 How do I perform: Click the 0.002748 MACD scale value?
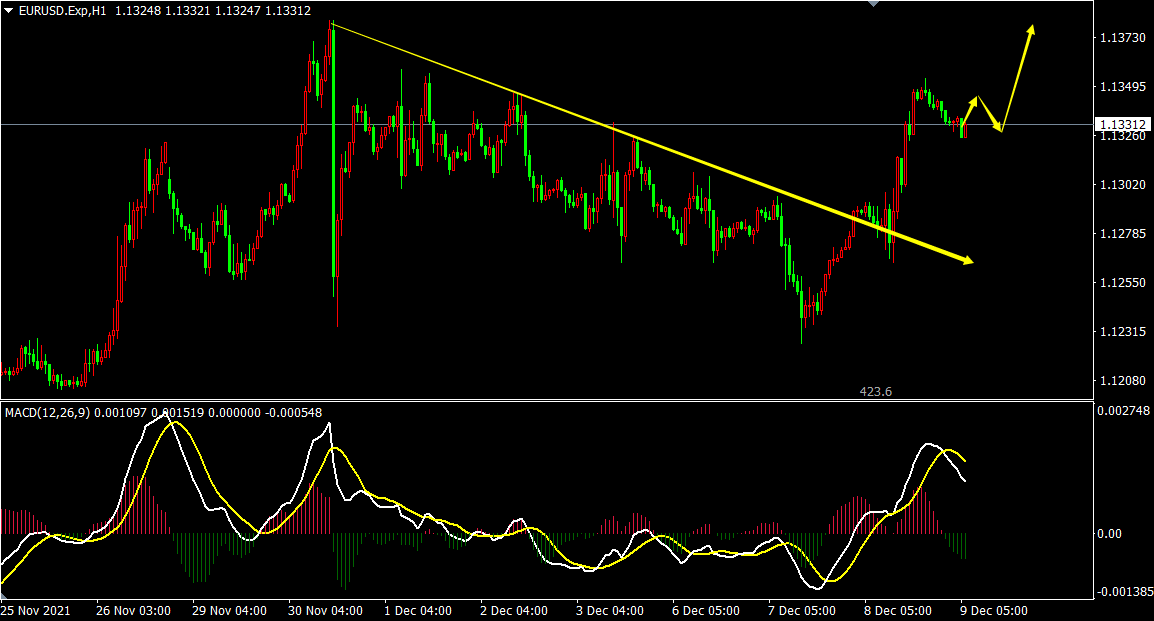[1124, 411]
